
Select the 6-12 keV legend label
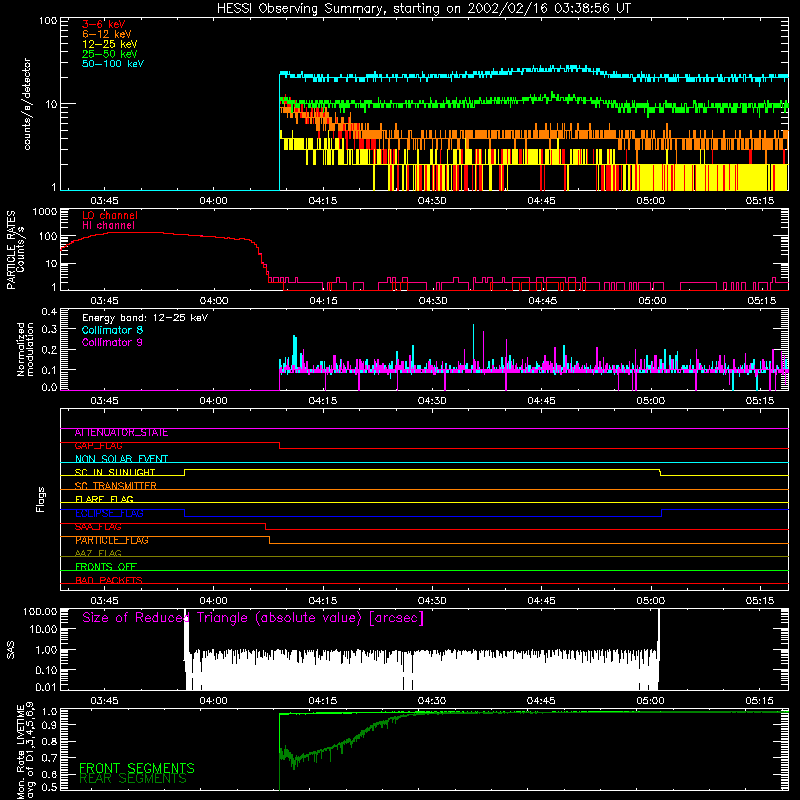point(107,34)
